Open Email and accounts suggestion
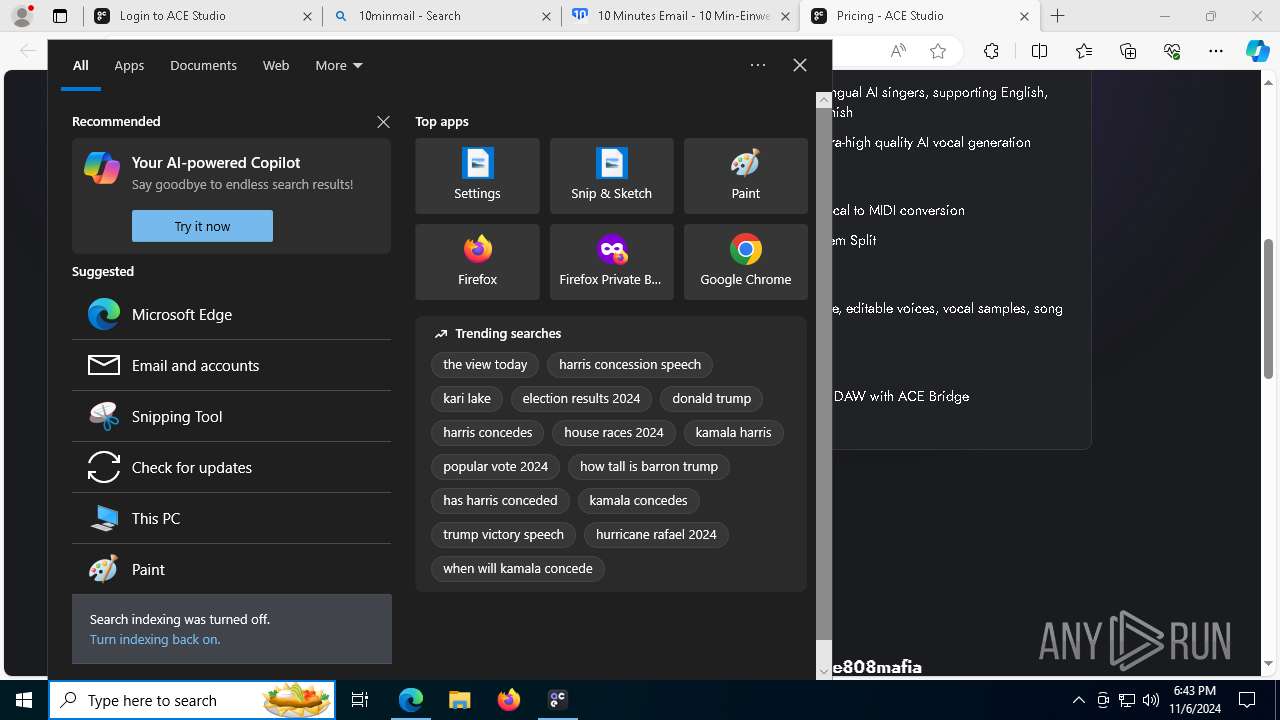The height and width of the screenshot is (720, 1280). click(x=231, y=365)
